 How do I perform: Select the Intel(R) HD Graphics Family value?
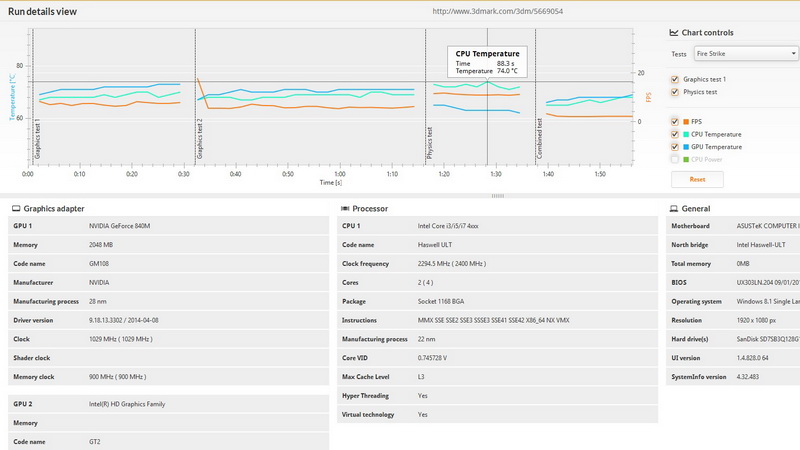[127, 404]
